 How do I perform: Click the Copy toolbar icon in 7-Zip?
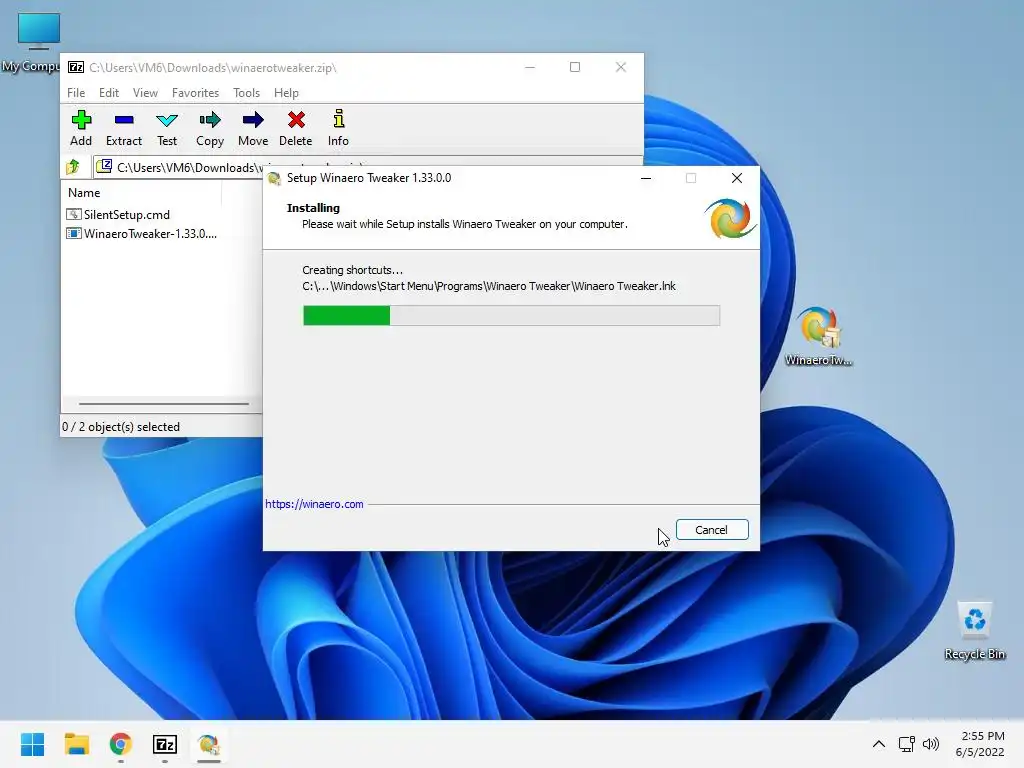210,128
